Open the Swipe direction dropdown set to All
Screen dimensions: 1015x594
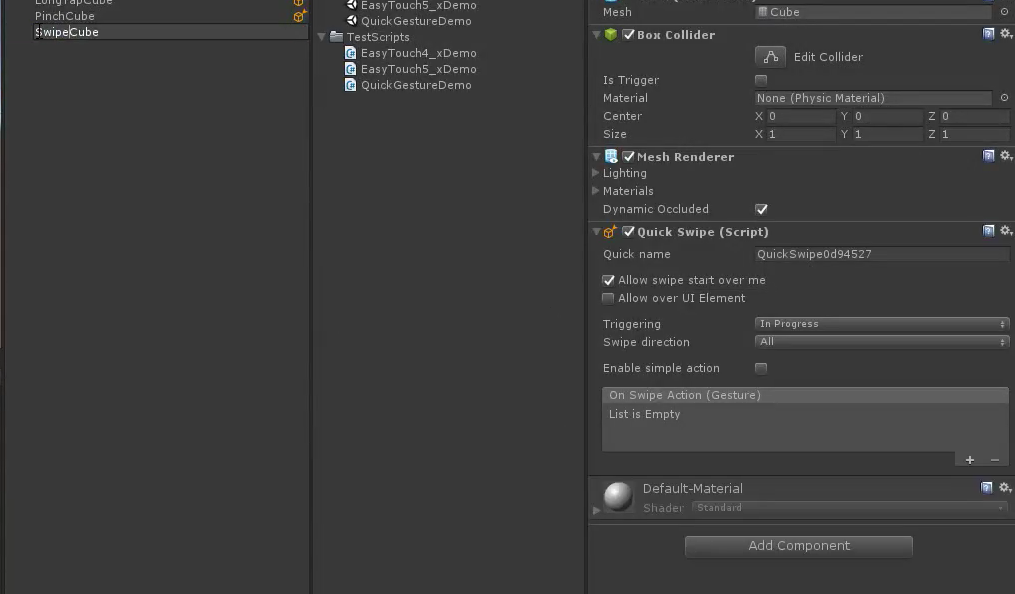tap(880, 342)
